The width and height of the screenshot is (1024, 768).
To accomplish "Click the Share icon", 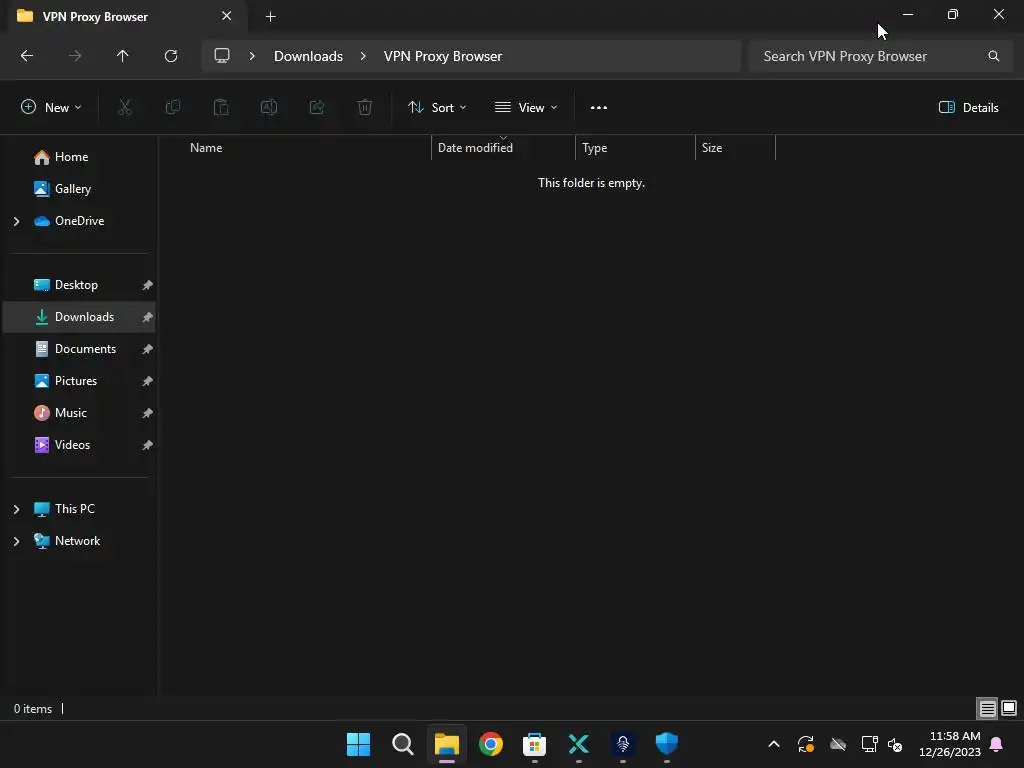I will [317, 108].
